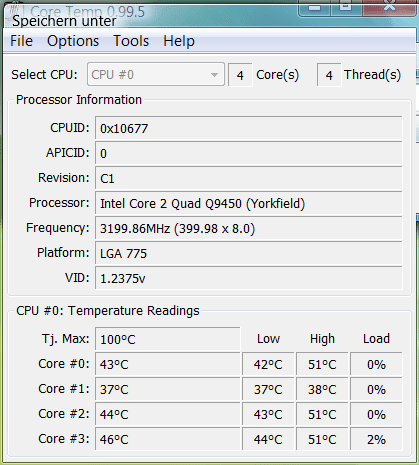The width and height of the screenshot is (419, 465).
Task: Open the File menu
Action: (x=21, y=41)
